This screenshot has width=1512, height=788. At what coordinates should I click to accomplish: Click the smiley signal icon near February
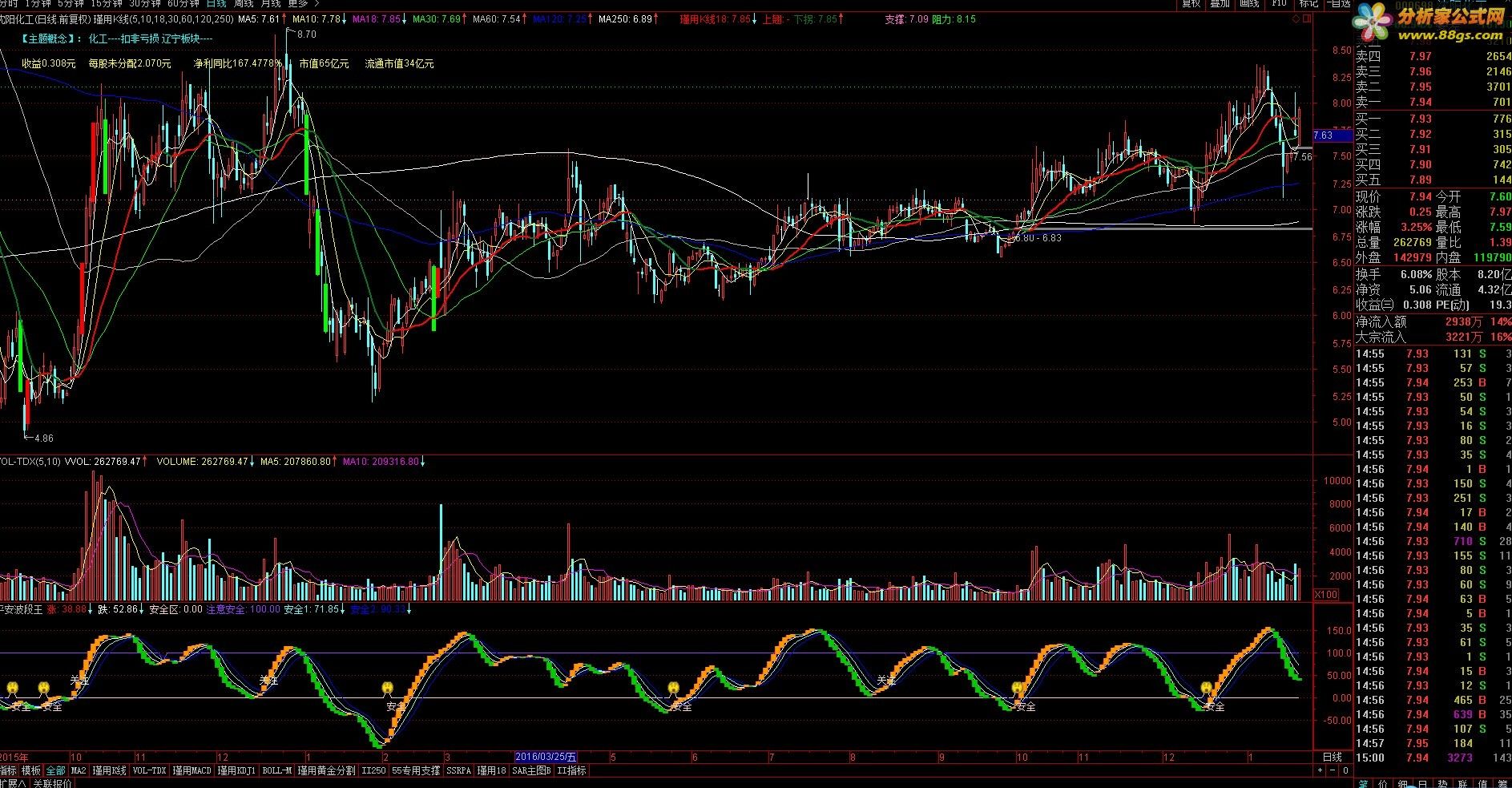tap(388, 687)
